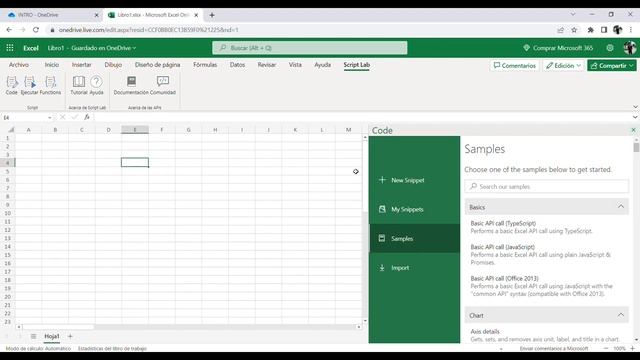Image resolution: width=640 pixels, height=360 pixels.
Task: Open browser extensions puzzle icon
Action: (x=590, y=30)
